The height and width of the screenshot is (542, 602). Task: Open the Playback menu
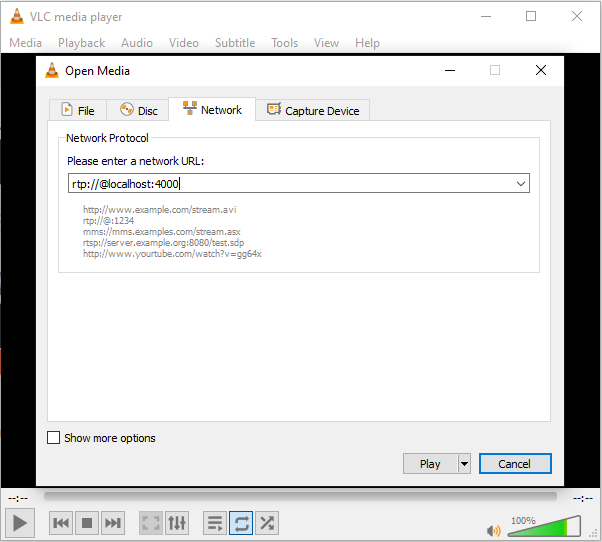point(81,43)
